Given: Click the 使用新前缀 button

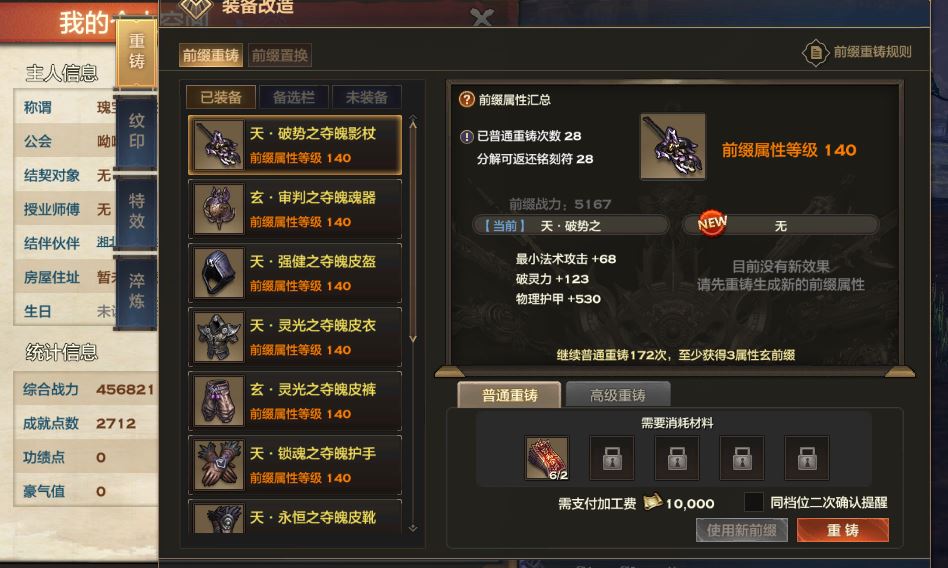Looking at the screenshot, I should (x=742, y=530).
